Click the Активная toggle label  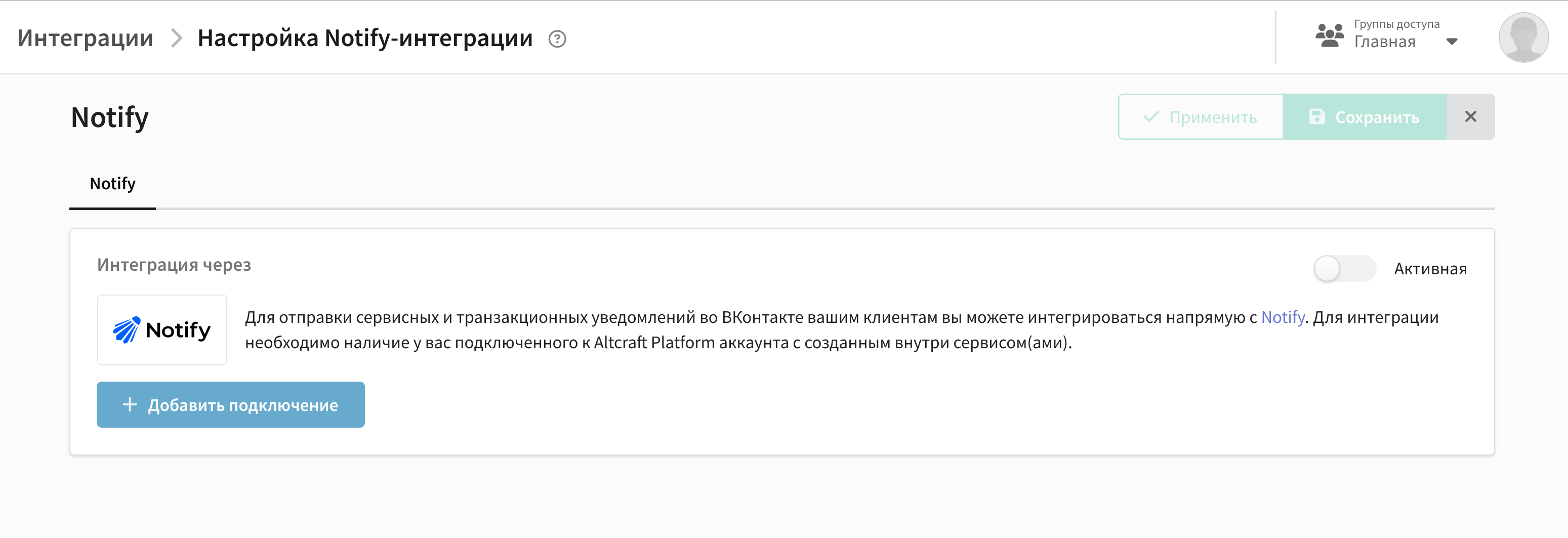pyautogui.click(x=1430, y=269)
